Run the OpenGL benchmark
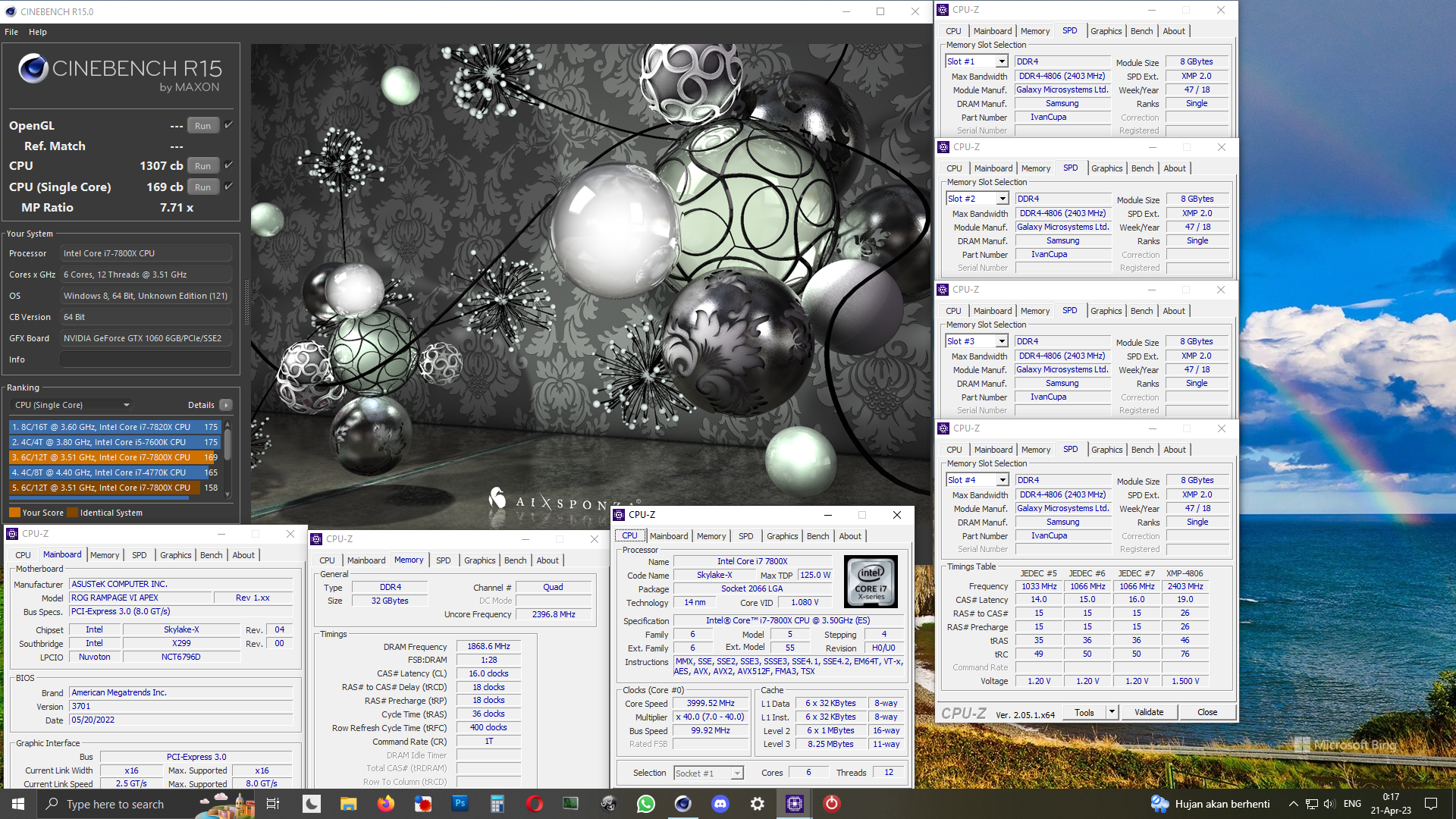The height and width of the screenshot is (819, 1456). pyautogui.click(x=202, y=126)
